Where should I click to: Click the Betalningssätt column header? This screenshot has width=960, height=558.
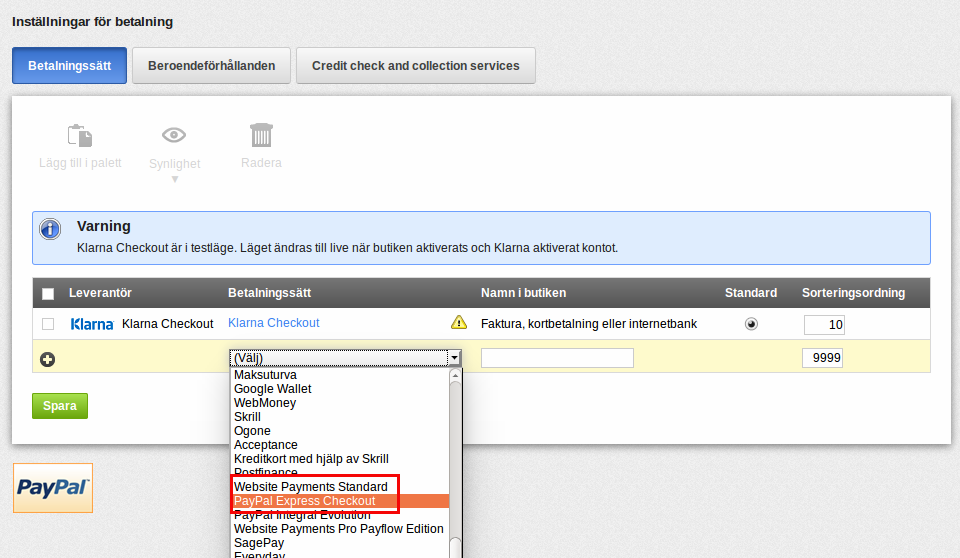269,293
